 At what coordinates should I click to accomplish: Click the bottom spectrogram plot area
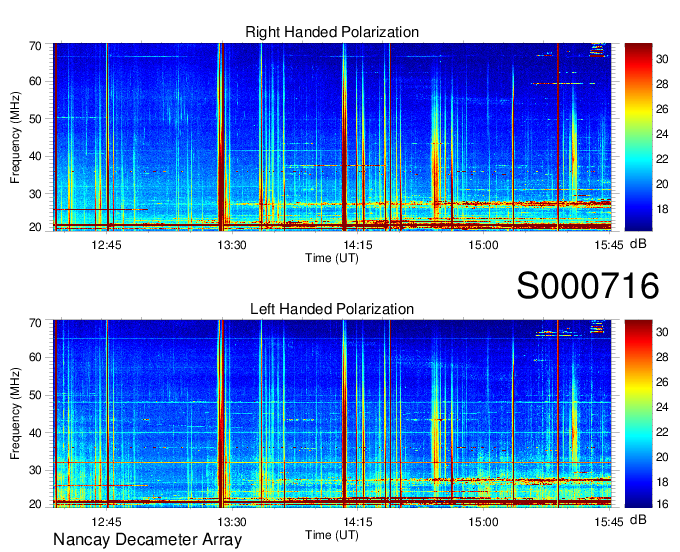(332, 414)
